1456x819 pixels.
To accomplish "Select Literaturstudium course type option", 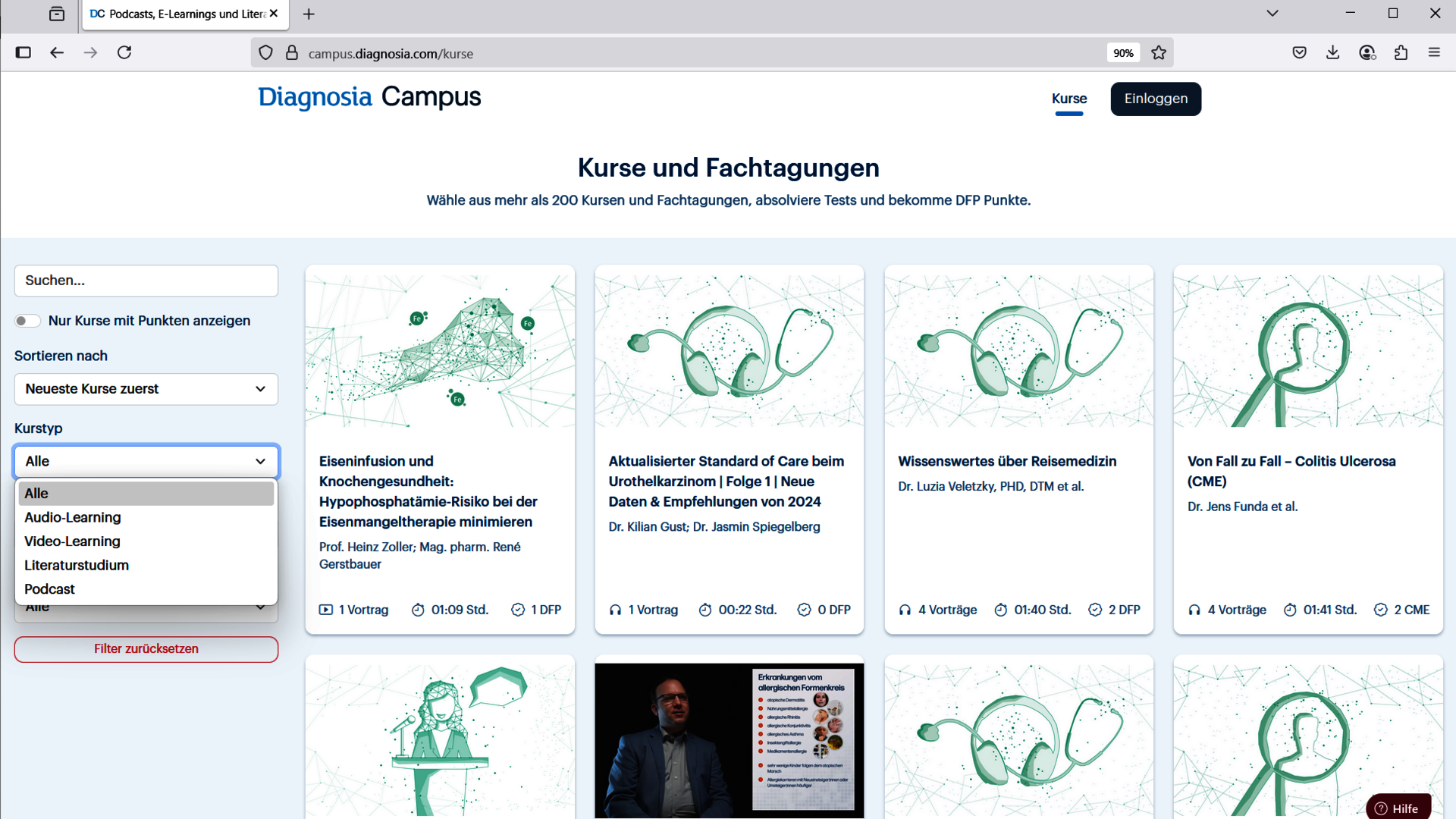I will [77, 565].
